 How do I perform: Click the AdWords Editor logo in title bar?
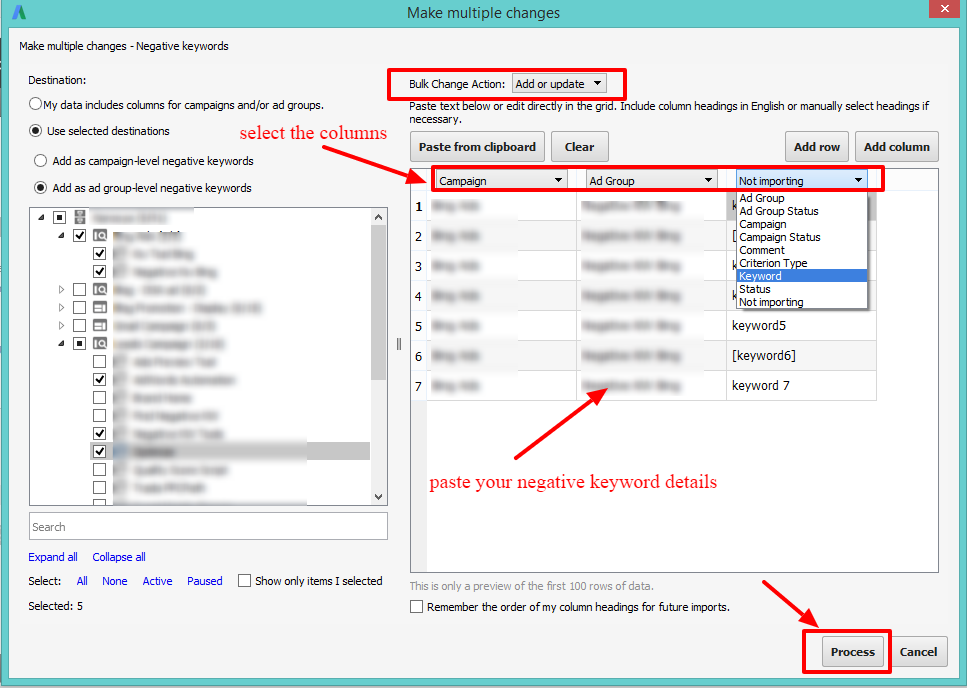point(19,12)
